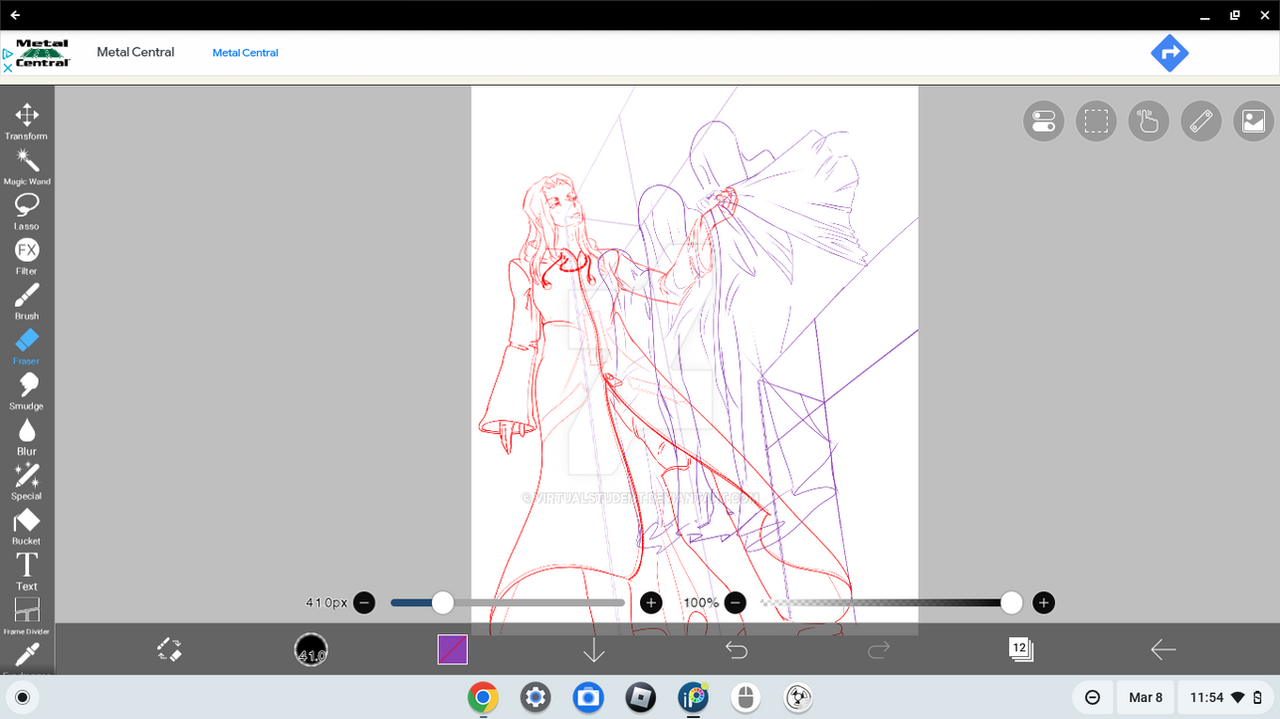Decrease brush thickness with minus button

tap(364, 602)
